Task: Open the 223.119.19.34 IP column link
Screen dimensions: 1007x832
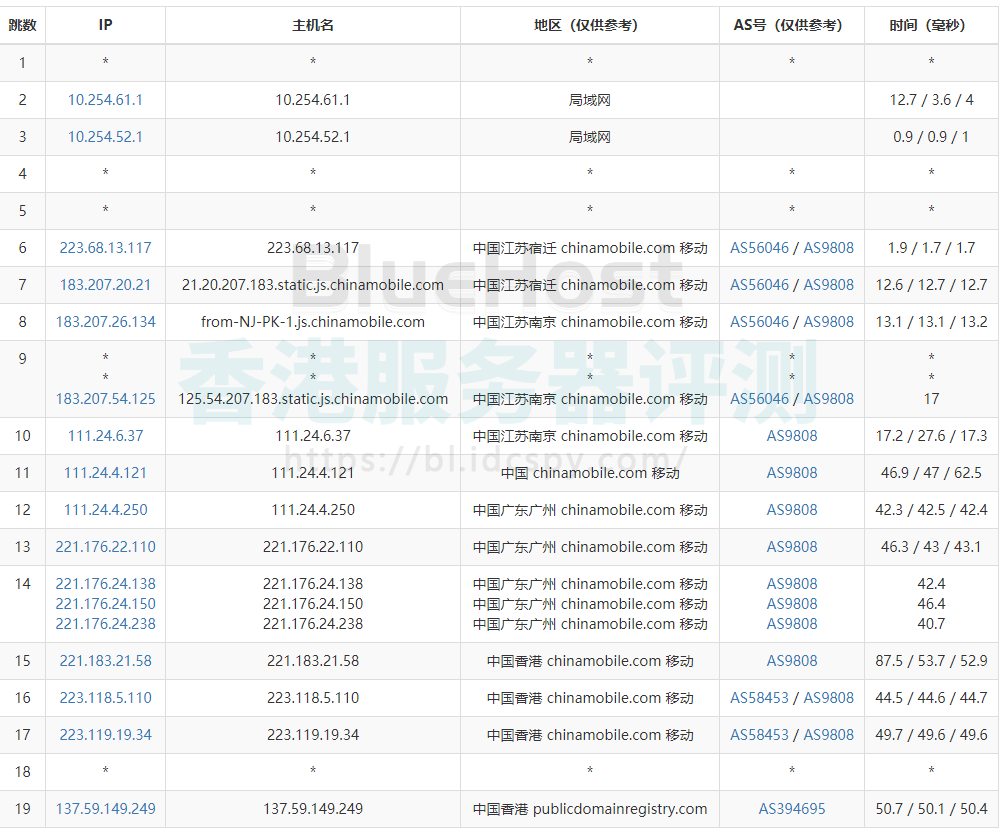Action: point(105,735)
